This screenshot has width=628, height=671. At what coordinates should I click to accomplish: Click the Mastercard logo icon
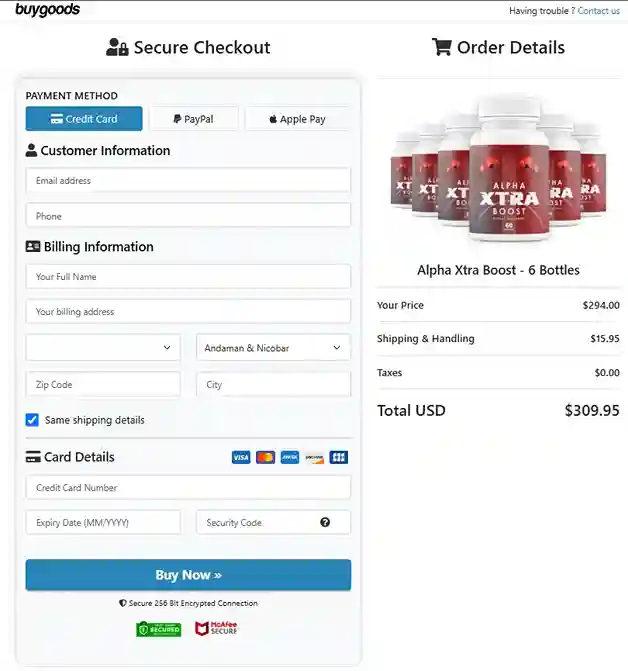[x=265, y=457]
